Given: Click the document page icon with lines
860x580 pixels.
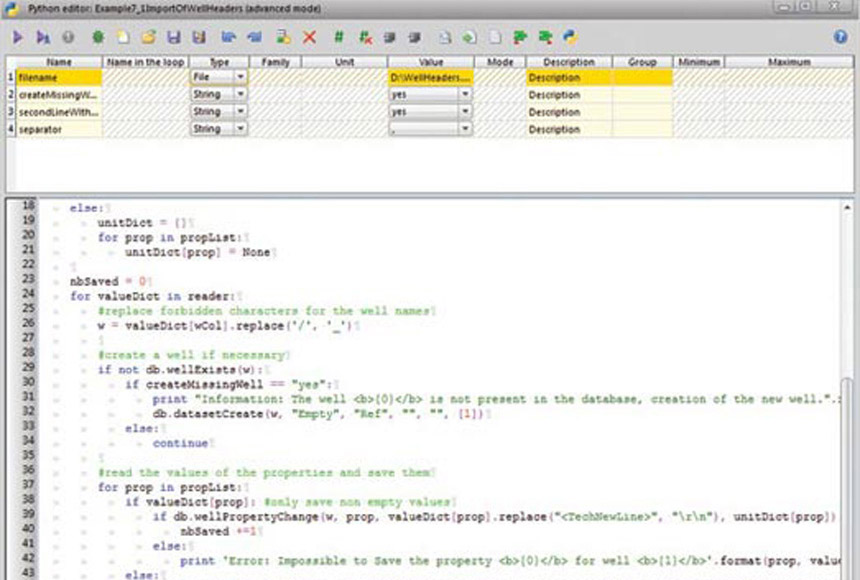Looking at the screenshot, I should pyautogui.click(x=445, y=37).
